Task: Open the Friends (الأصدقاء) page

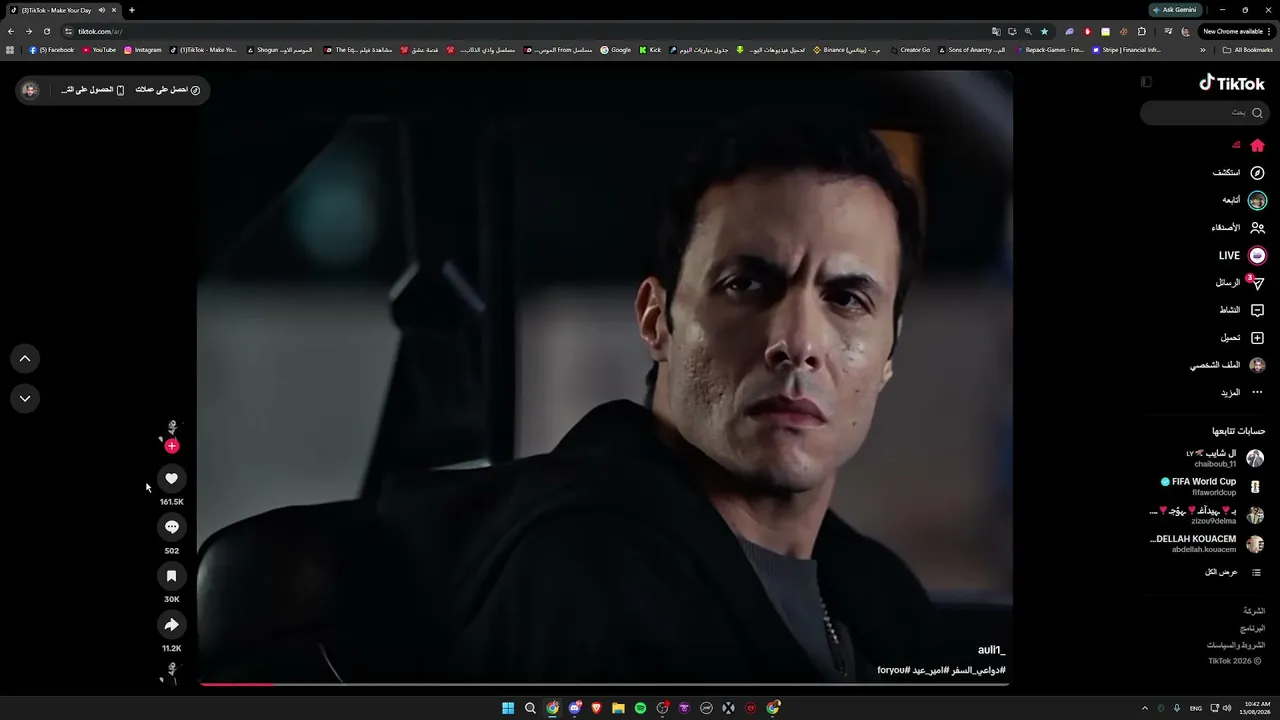Action: coord(1238,228)
